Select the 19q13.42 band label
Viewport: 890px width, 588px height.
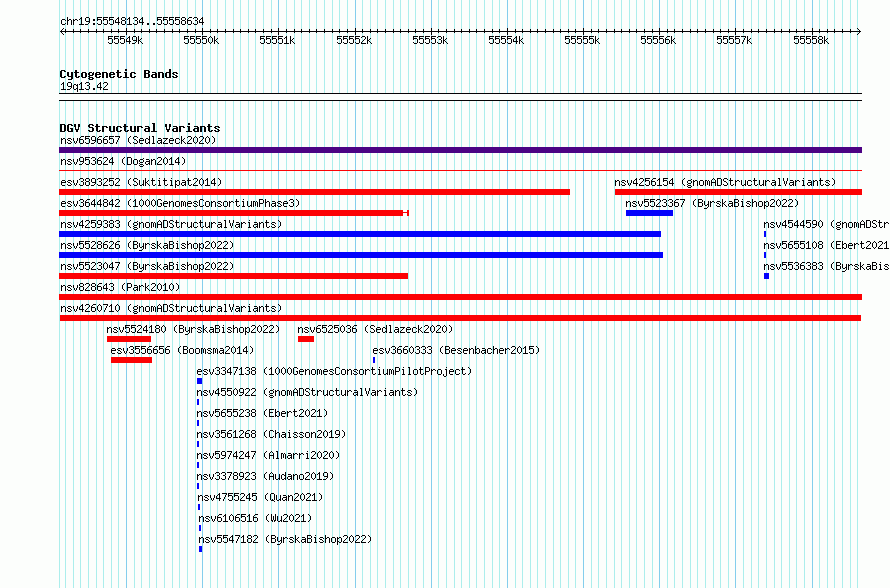point(84,86)
